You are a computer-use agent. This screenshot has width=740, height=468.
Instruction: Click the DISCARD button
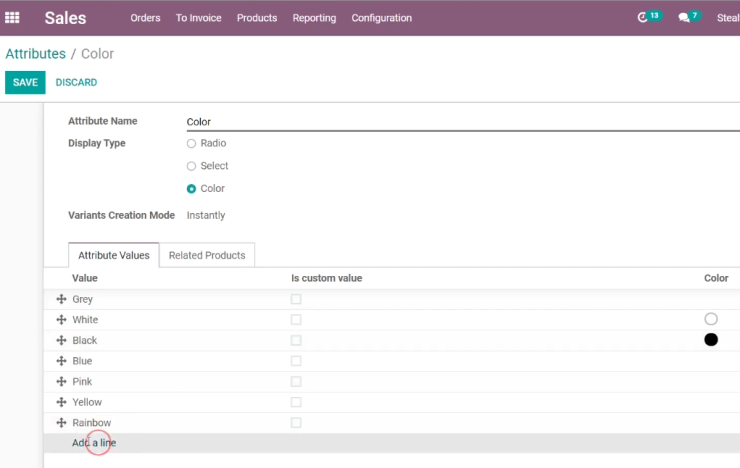pyautogui.click(x=76, y=83)
